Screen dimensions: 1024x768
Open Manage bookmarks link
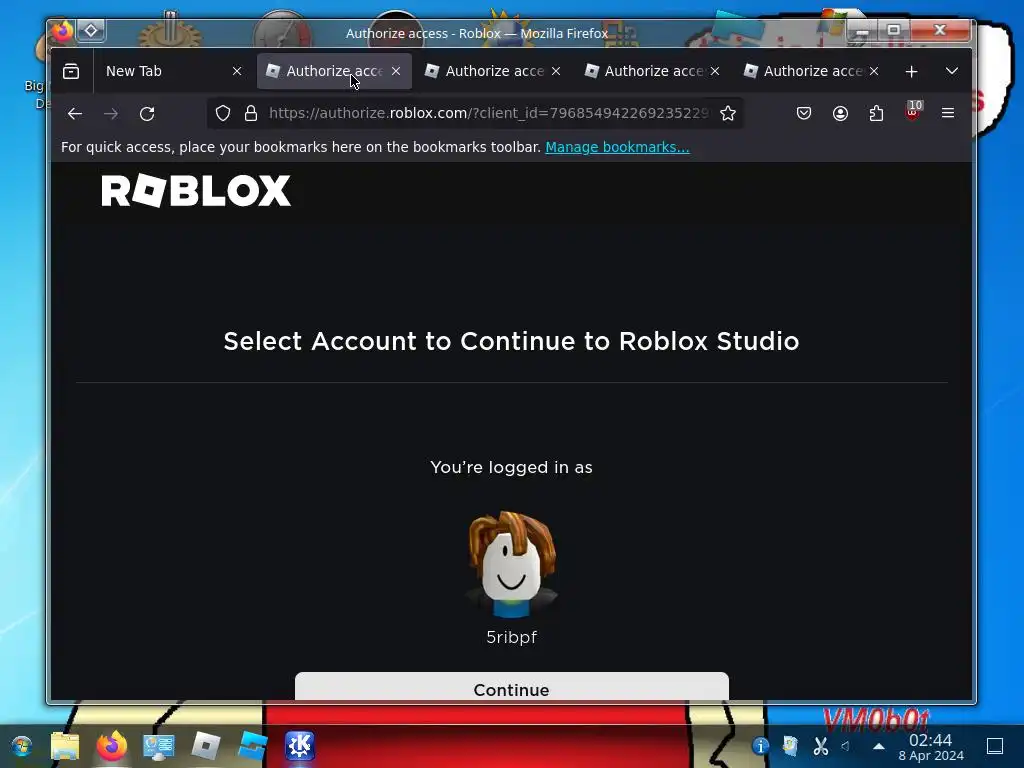click(x=617, y=147)
